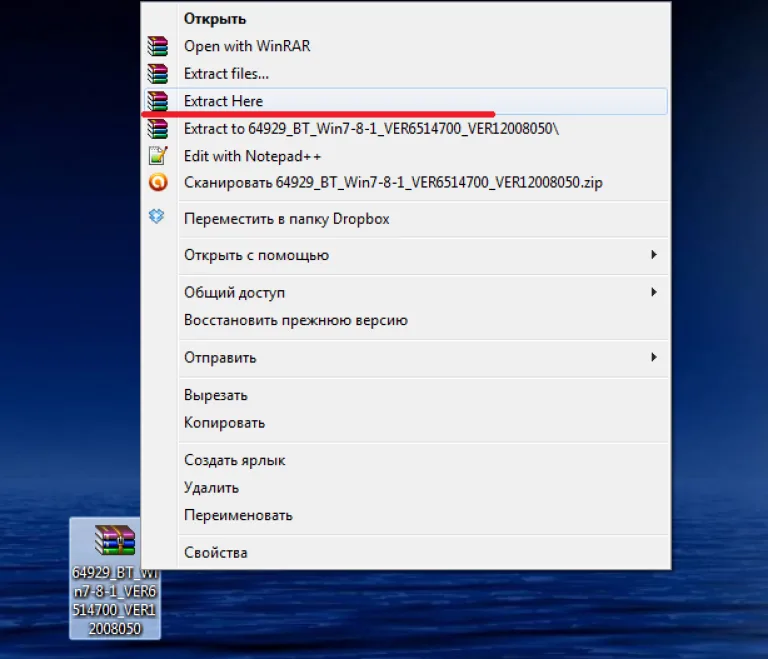The width and height of the screenshot is (768, 659).
Task: Open the Отправить submenu
Action: [x=407, y=357]
